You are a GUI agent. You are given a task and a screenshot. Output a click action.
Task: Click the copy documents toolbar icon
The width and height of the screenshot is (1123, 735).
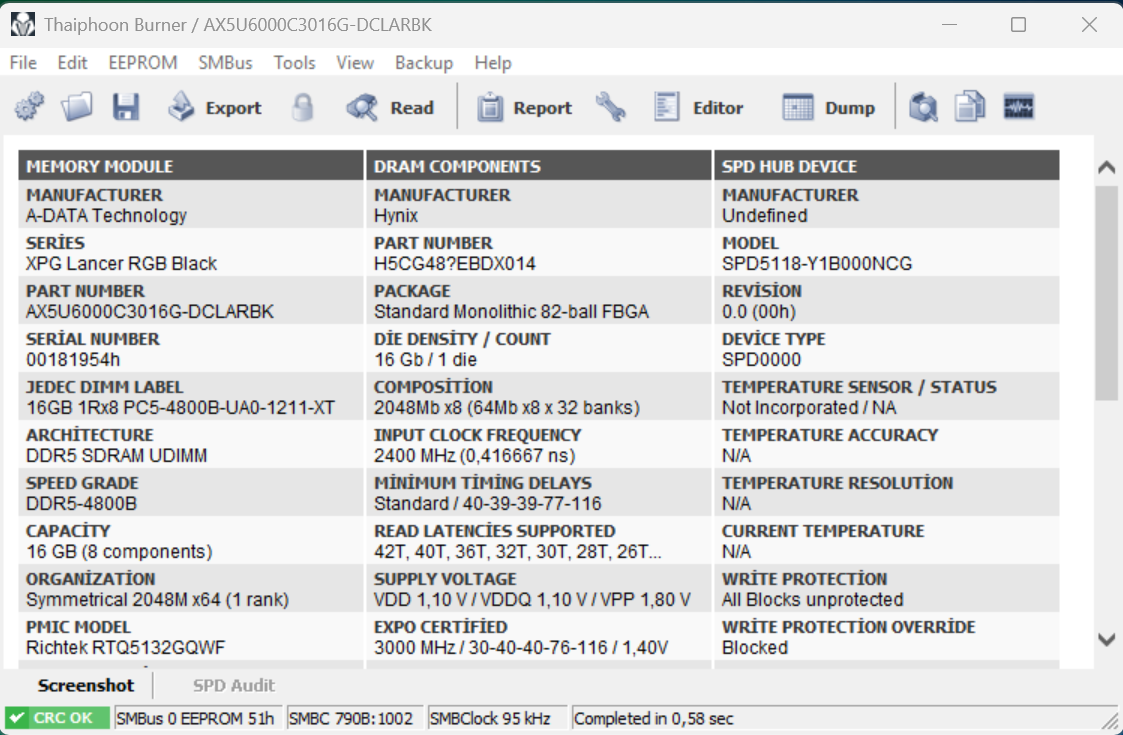[x=970, y=107]
